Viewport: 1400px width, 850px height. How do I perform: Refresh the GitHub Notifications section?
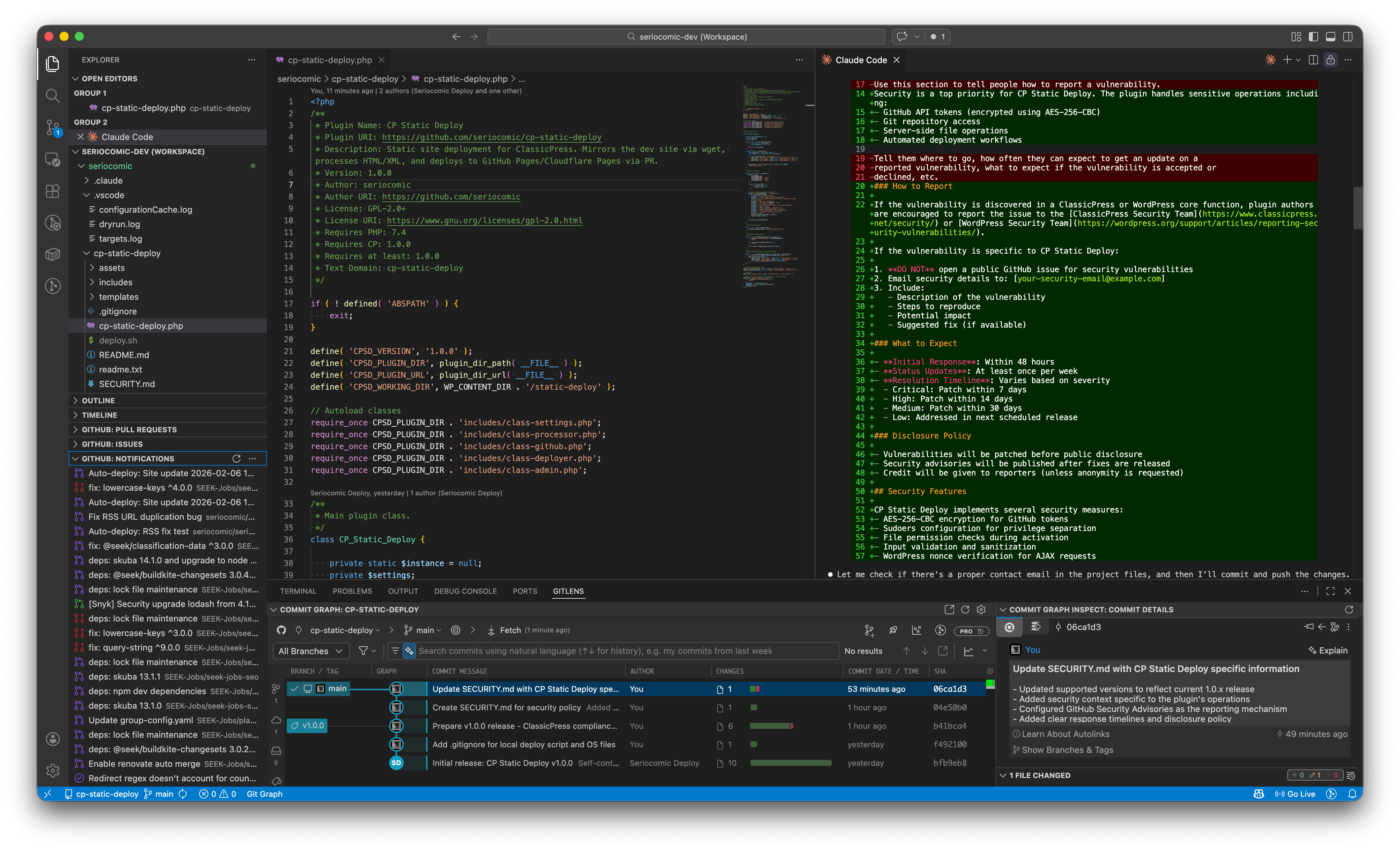coord(237,459)
